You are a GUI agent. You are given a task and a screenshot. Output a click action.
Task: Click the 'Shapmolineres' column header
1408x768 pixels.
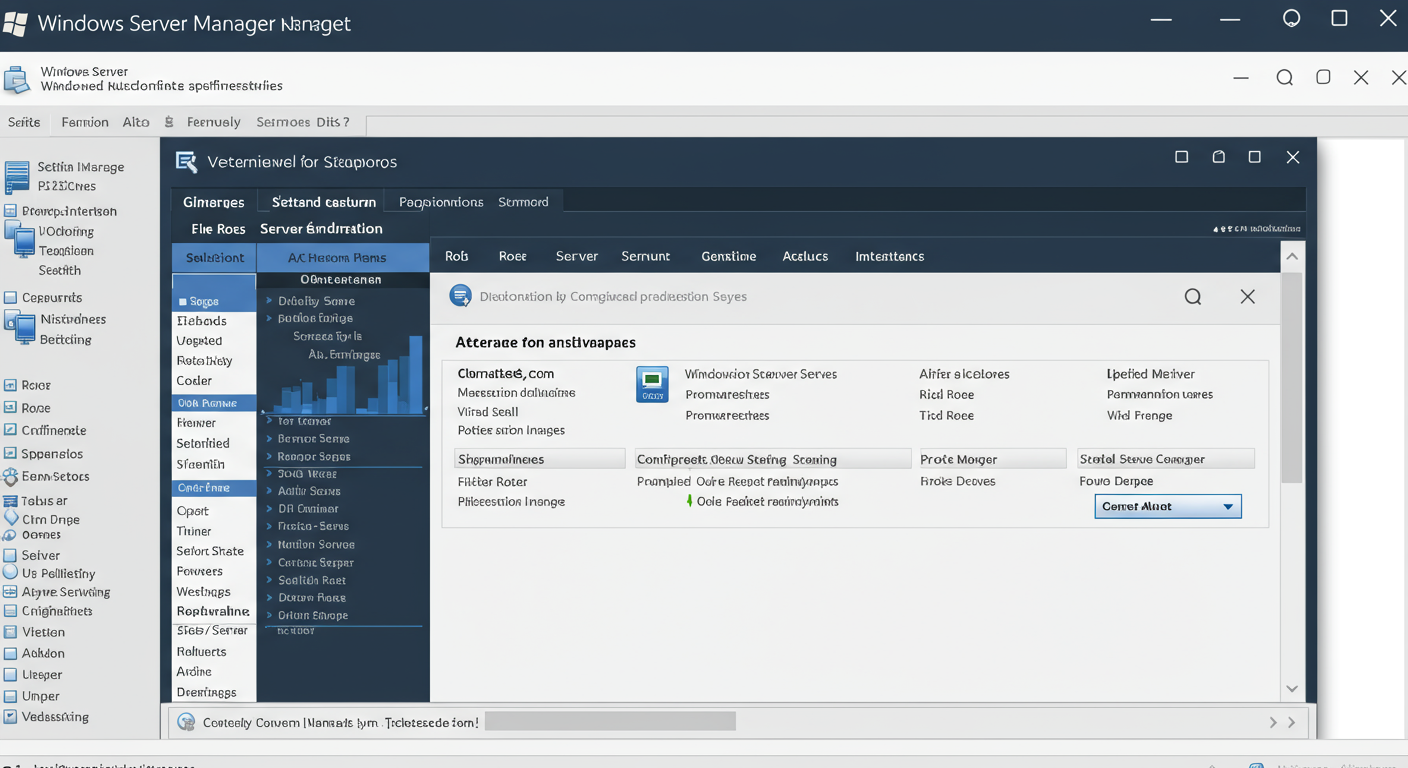click(539, 459)
